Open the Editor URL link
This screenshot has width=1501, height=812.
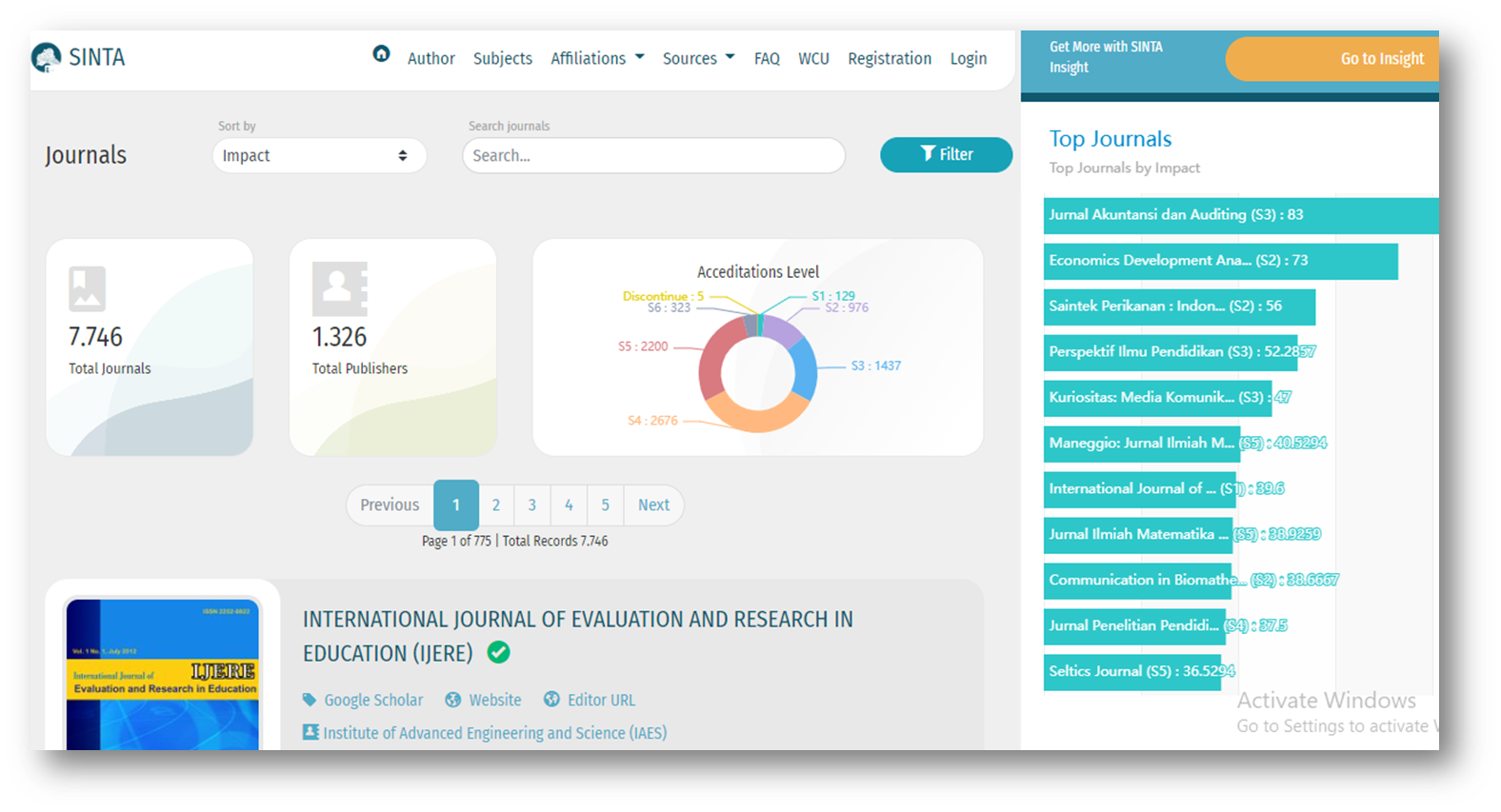(x=601, y=700)
